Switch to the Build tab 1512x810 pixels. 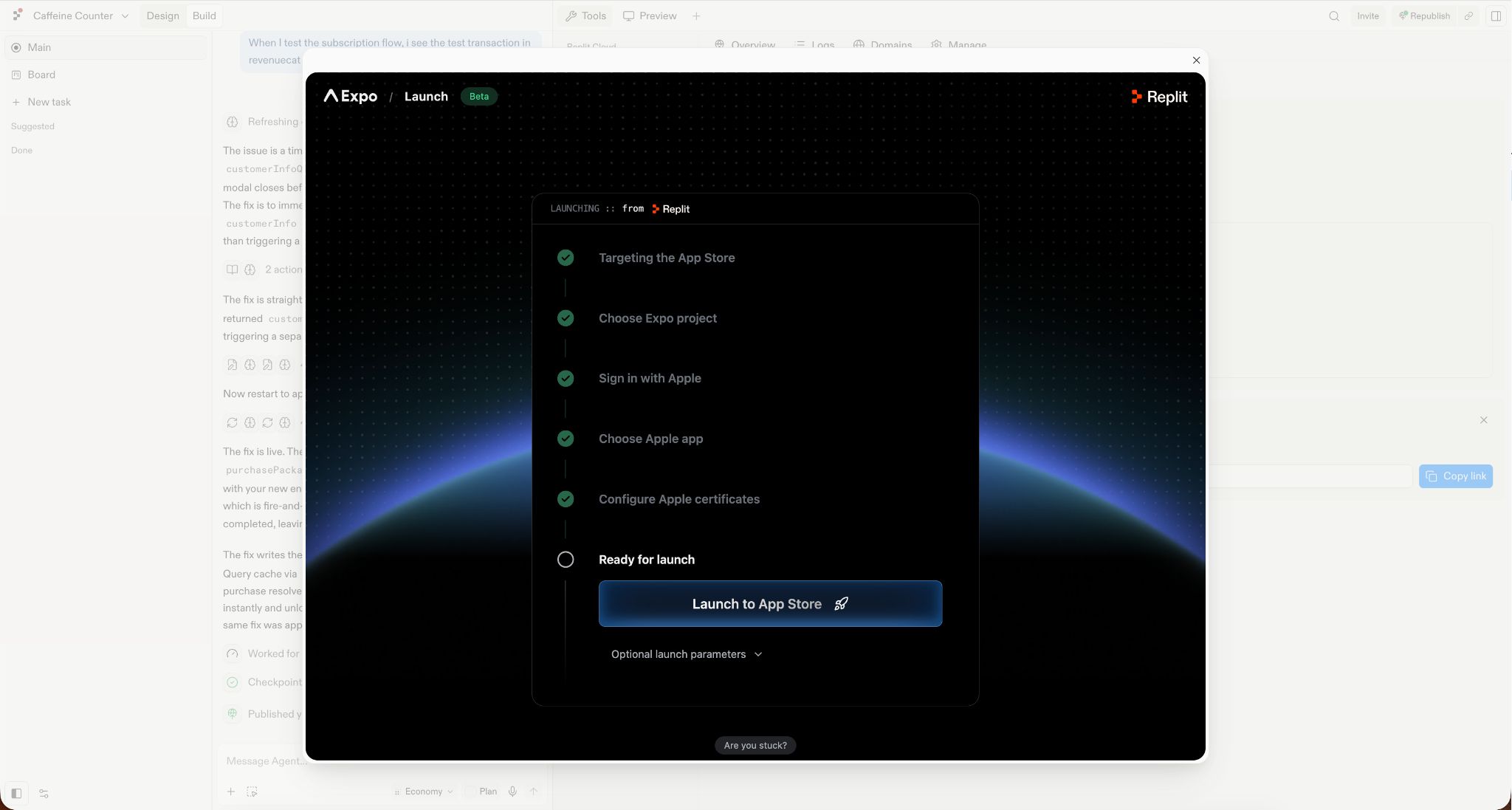pyautogui.click(x=204, y=16)
